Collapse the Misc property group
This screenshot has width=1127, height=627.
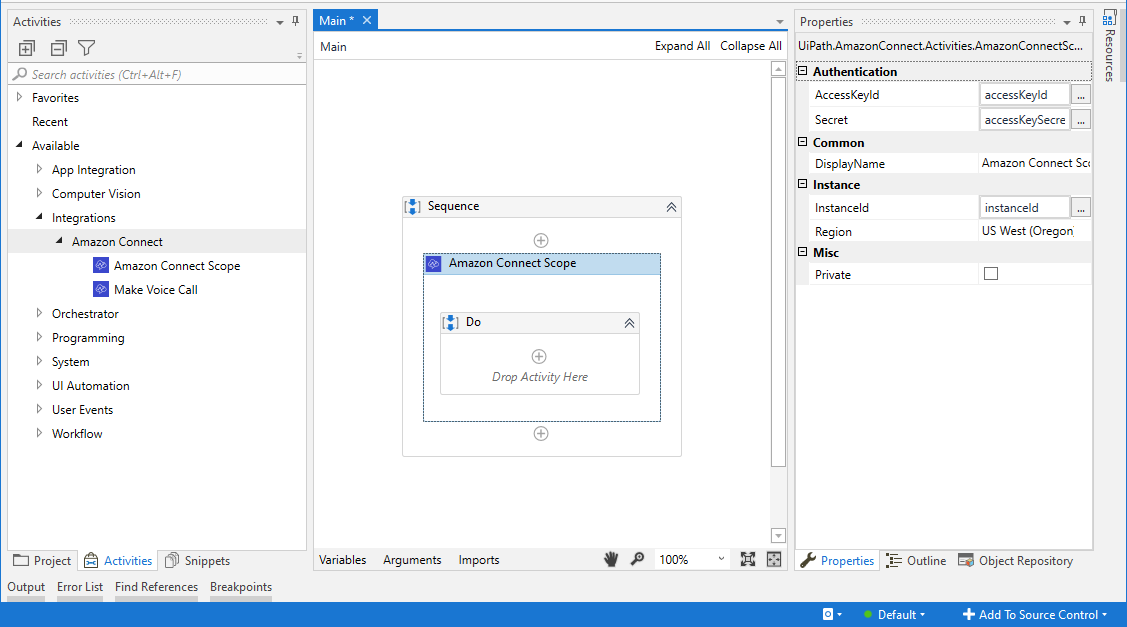[803, 252]
